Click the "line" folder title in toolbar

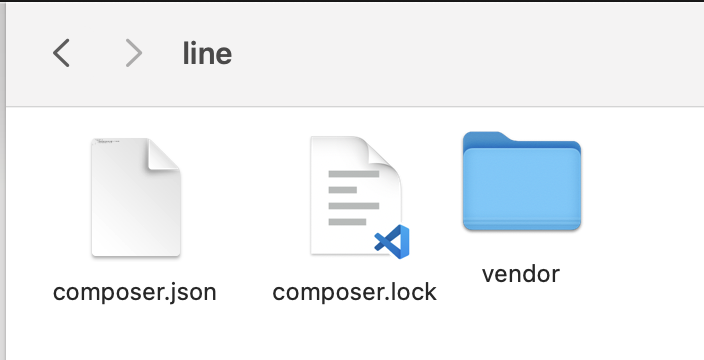click(207, 53)
